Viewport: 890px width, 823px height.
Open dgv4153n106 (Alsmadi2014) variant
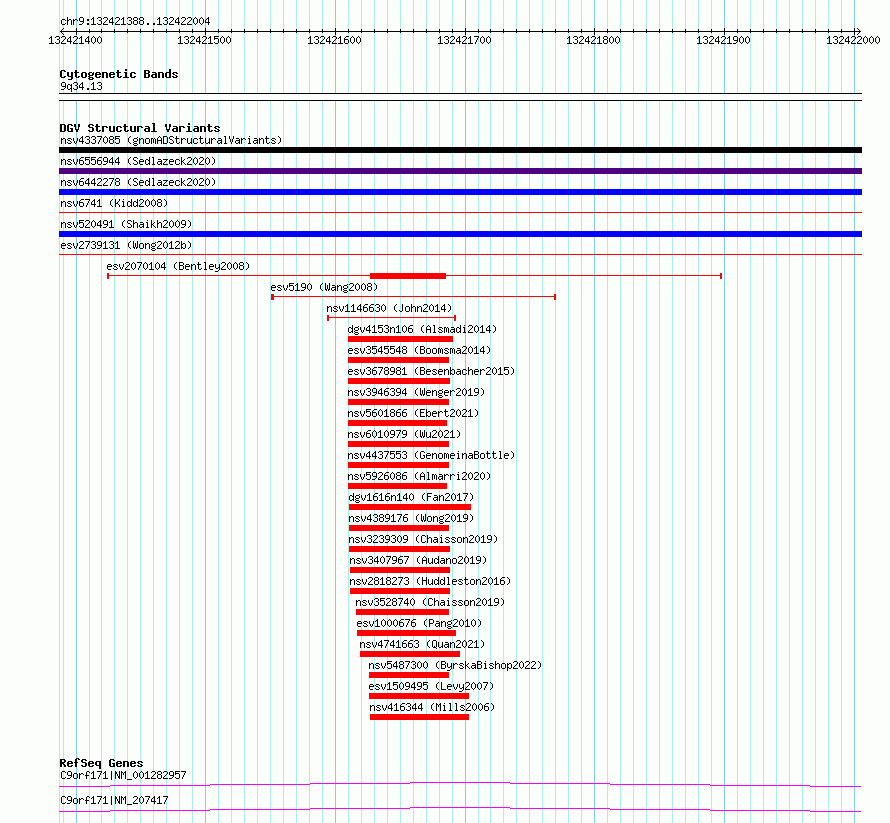422,329
